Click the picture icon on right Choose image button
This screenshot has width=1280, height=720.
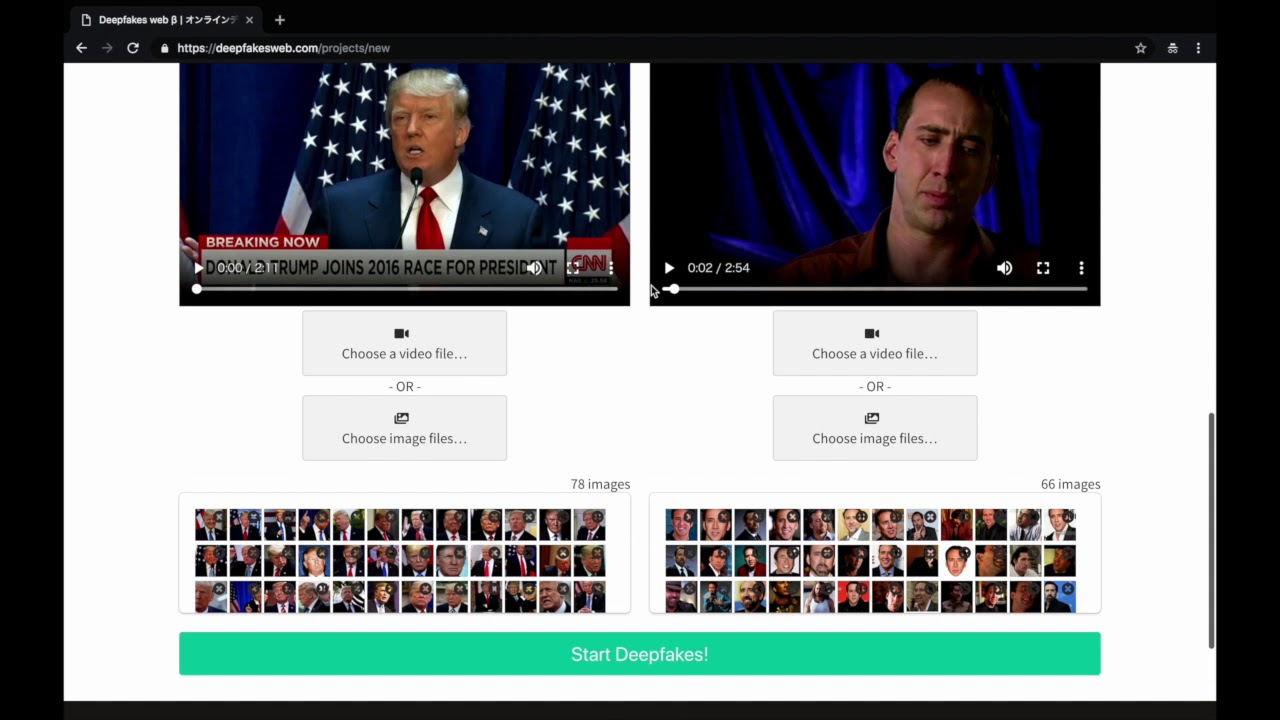coord(871,418)
